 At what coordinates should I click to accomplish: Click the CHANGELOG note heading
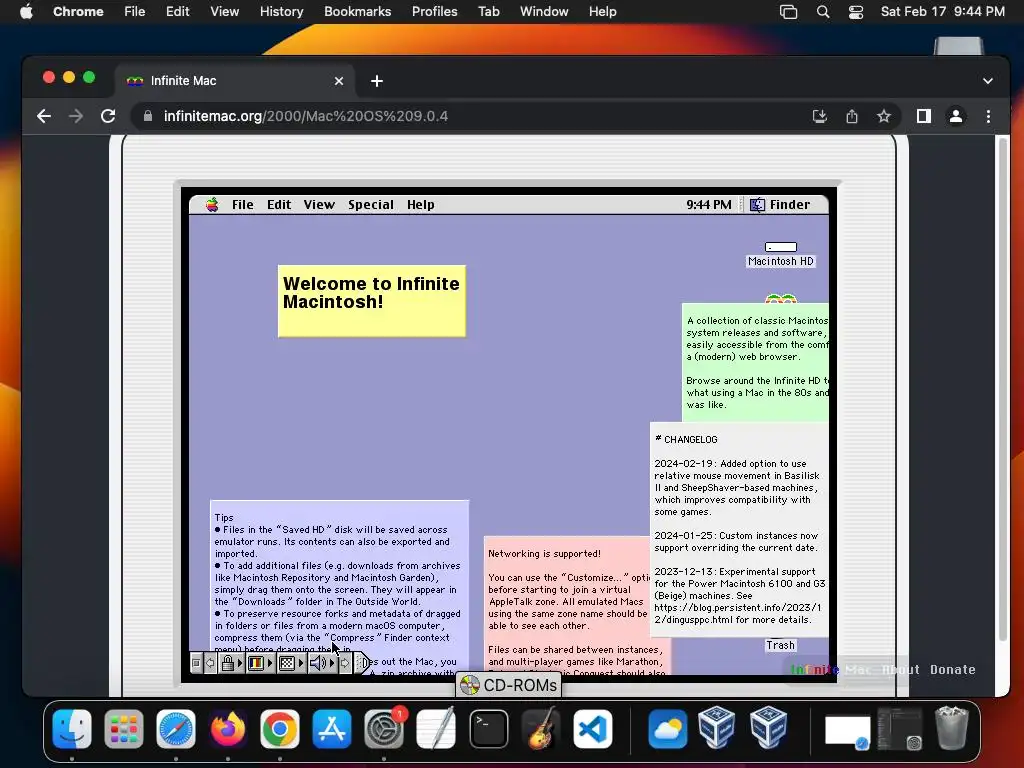(686, 440)
